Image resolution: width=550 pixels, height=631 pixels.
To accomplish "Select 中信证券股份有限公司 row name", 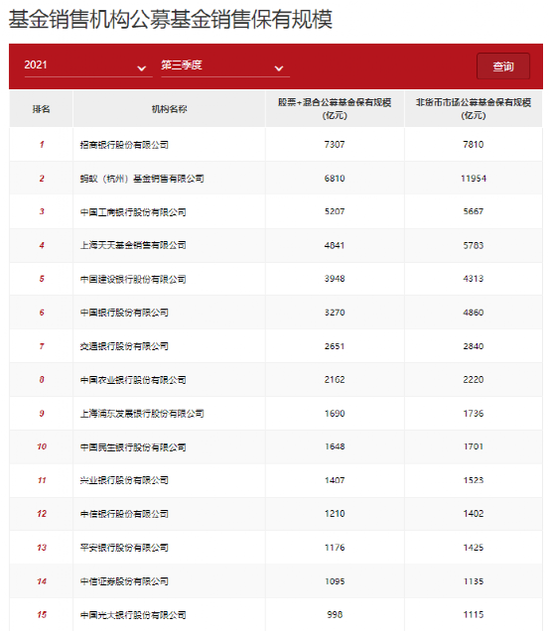I will click(x=124, y=581).
